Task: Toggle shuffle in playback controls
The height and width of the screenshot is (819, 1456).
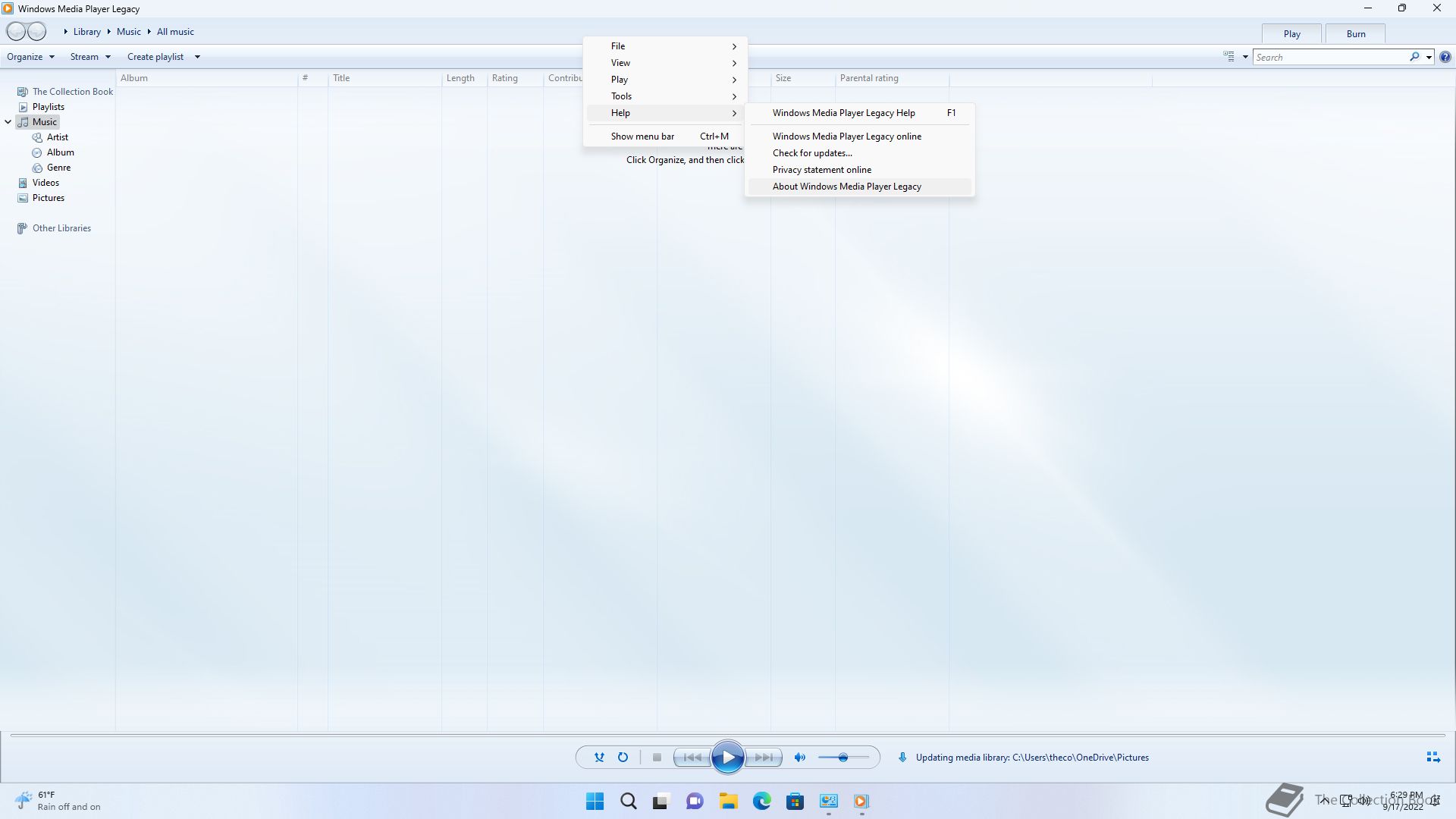Action: pos(599,757)
